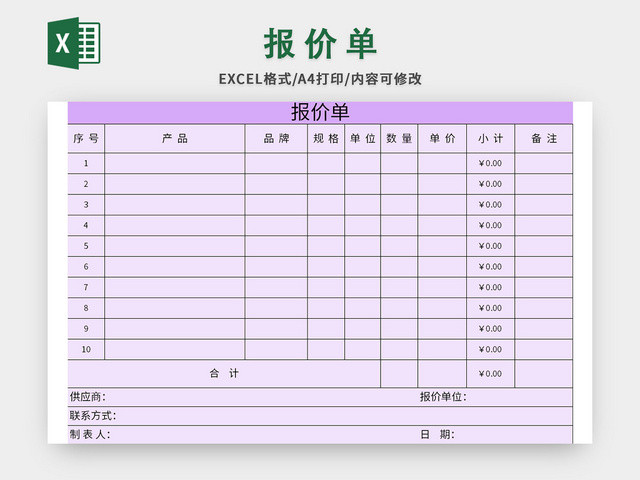Click the empty 产品 cell in row 1

175,163
